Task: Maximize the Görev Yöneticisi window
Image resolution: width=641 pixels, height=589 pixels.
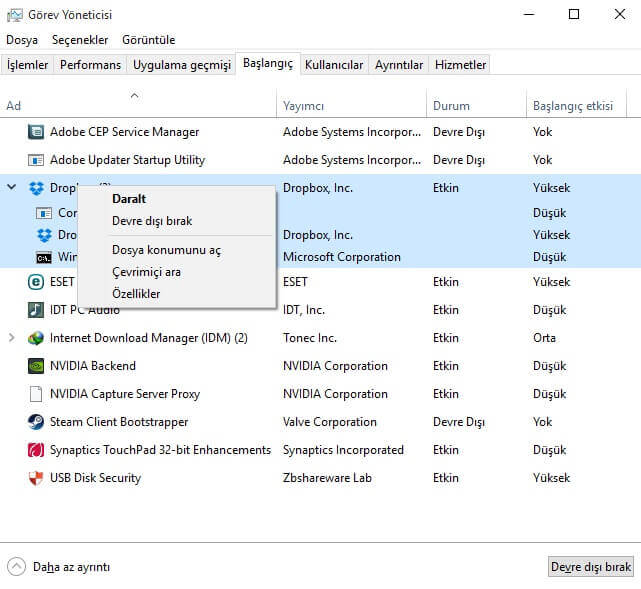Action: coord(574,15)
